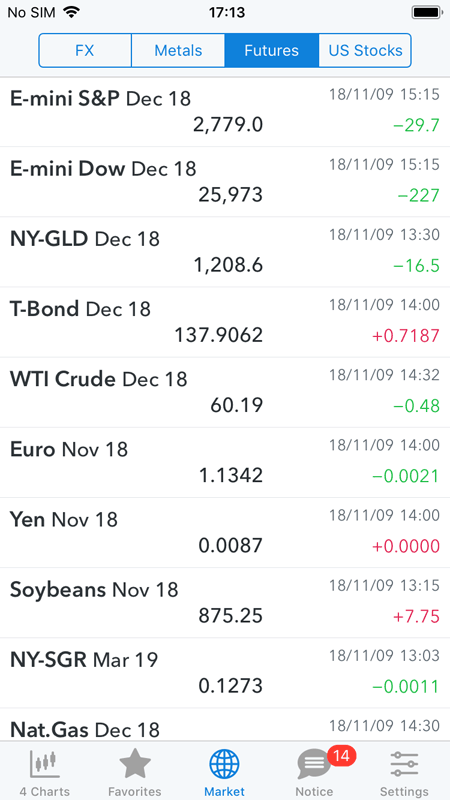Screen dimensions: 450x800
Task: Select the Futures segment
Action: [x=271, y=51]
